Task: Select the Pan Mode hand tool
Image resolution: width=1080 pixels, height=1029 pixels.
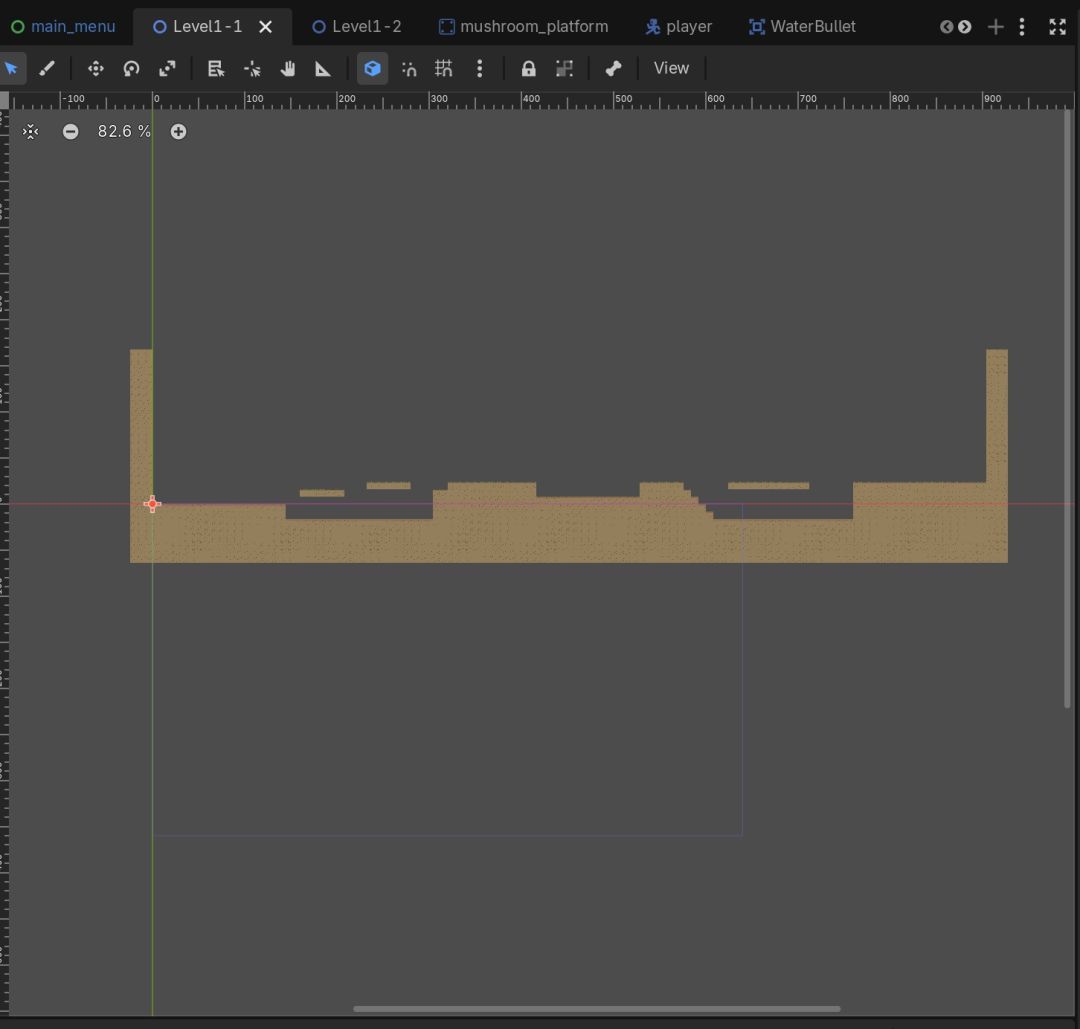Action: pos(288,68)
